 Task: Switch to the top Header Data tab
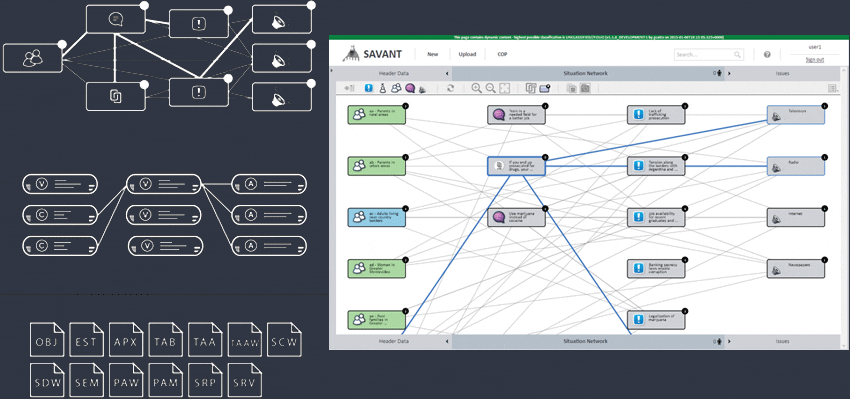[394, 73]
